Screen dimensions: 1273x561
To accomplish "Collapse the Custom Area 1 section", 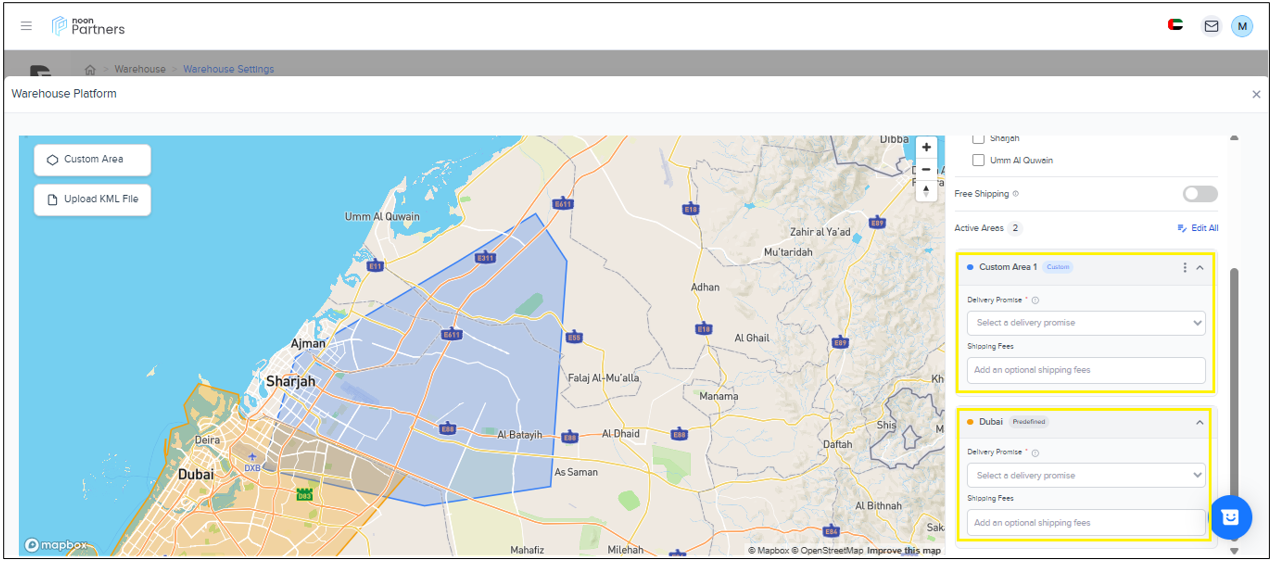I will [x=1199, y=267].
